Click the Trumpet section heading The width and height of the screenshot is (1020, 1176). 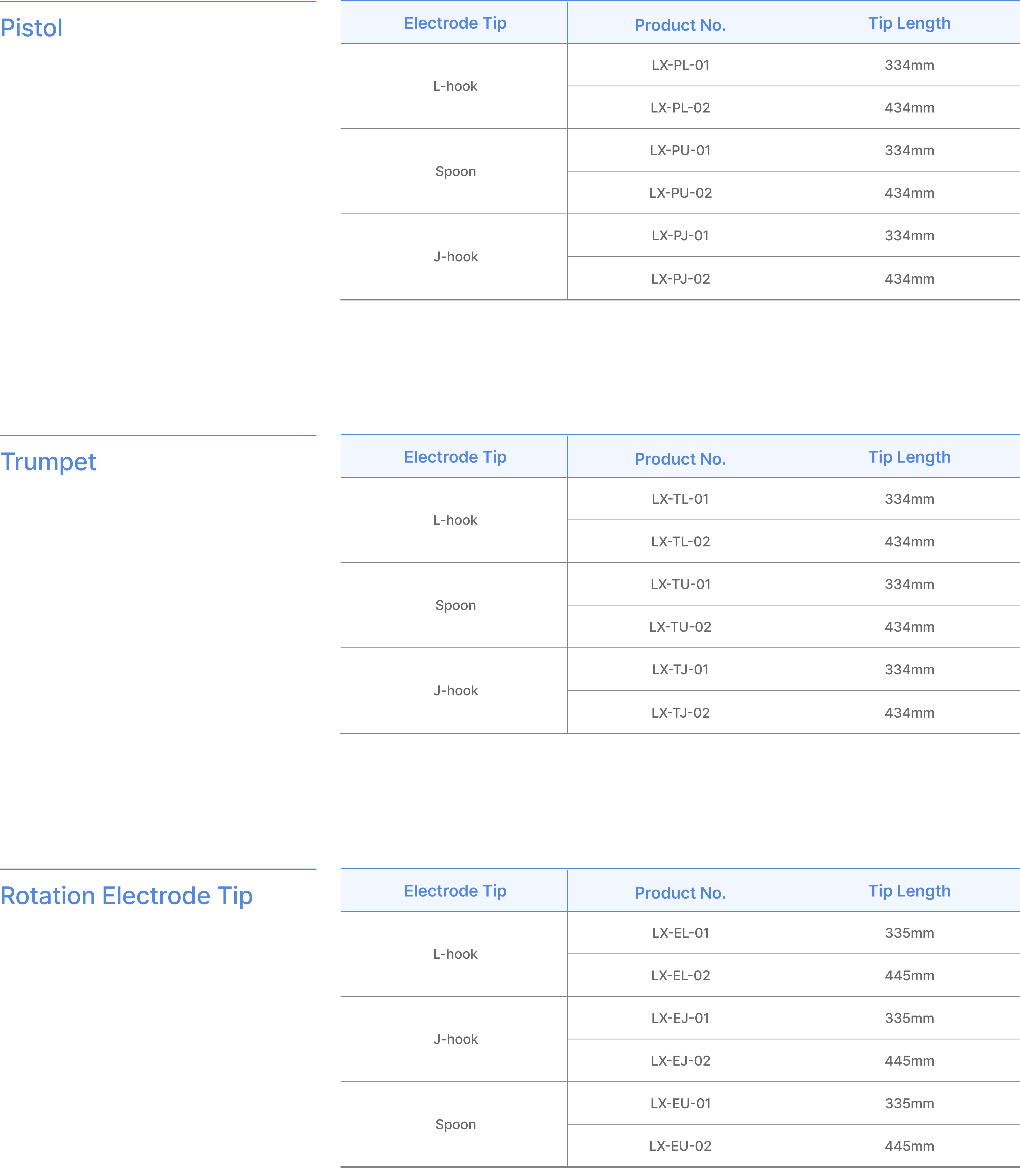(48, 462)
